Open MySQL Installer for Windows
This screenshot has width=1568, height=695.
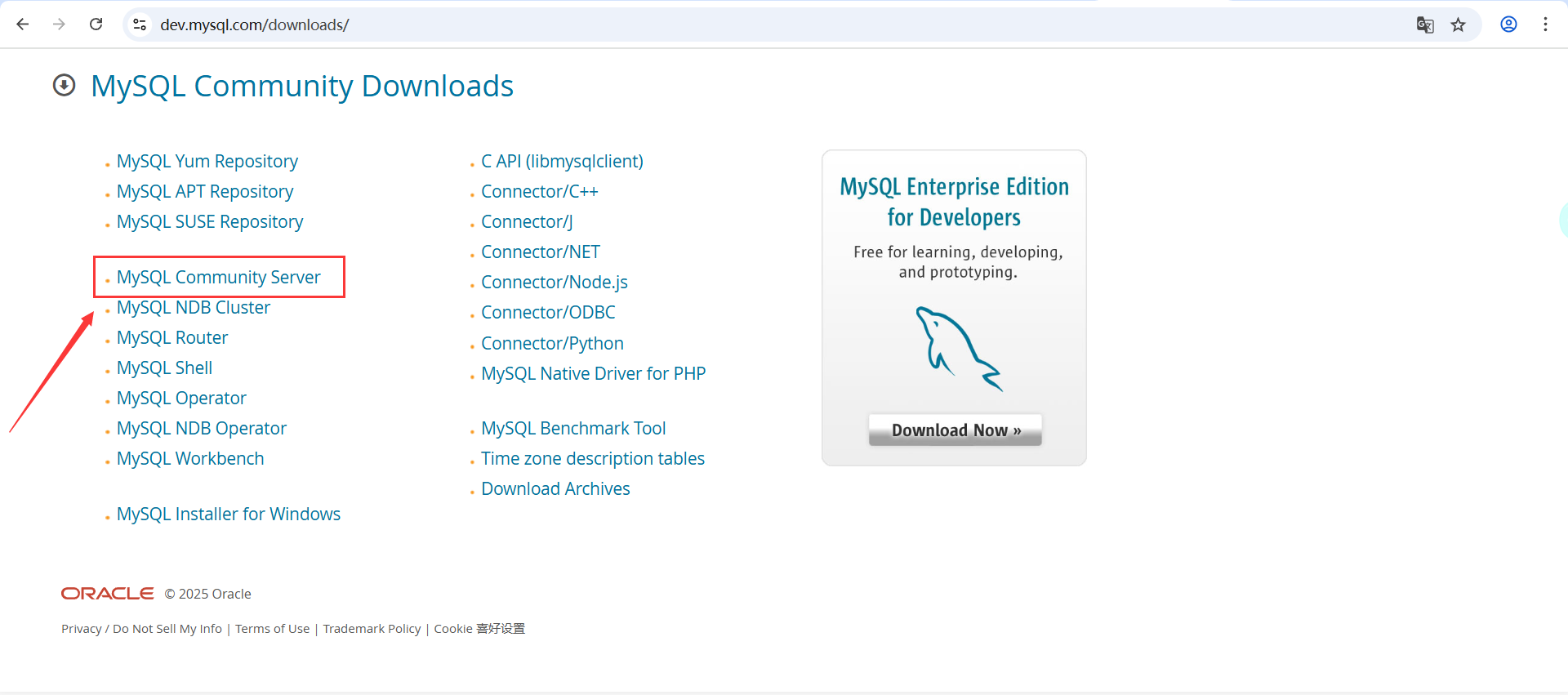coord(229,514)
